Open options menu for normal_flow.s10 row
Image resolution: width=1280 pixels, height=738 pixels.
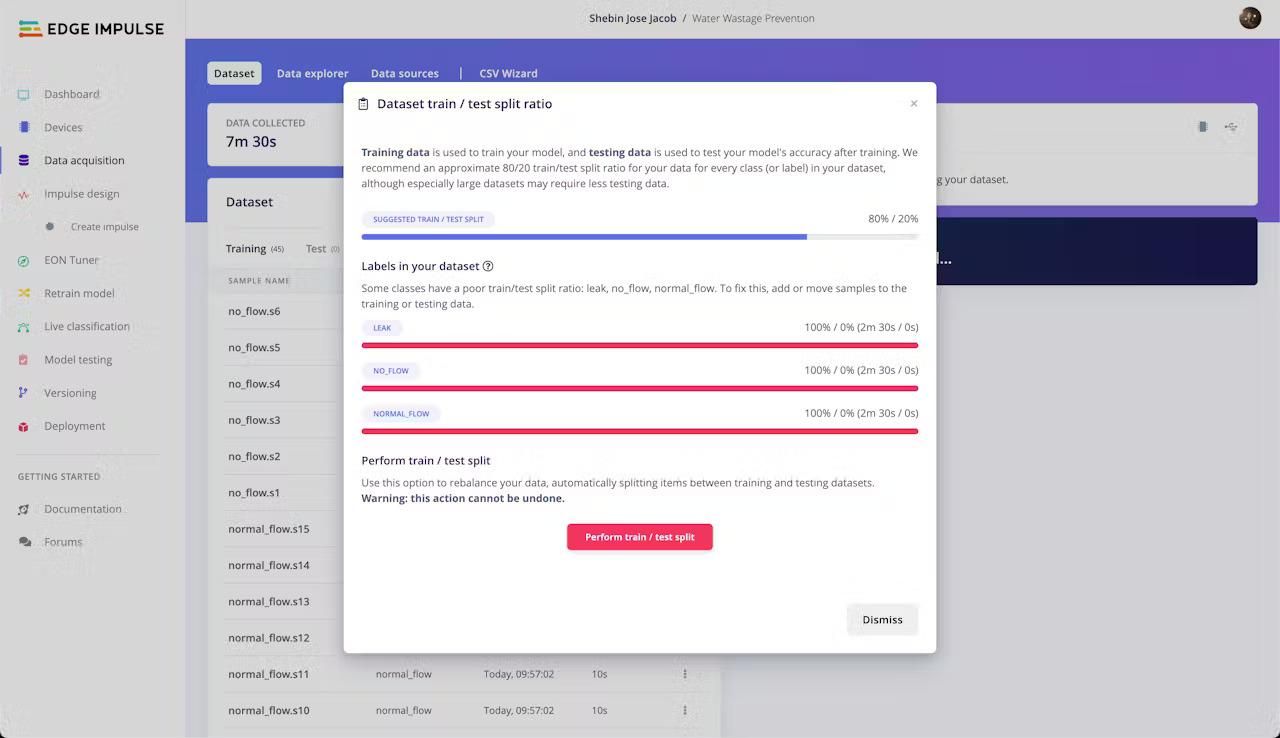pyautogui.click(x=685, y=710)
